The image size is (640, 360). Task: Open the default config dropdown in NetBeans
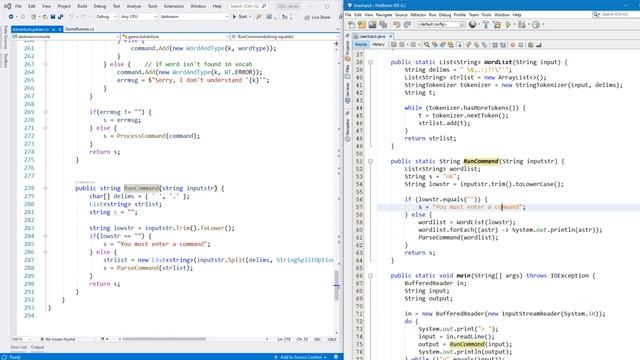point(440,24)
